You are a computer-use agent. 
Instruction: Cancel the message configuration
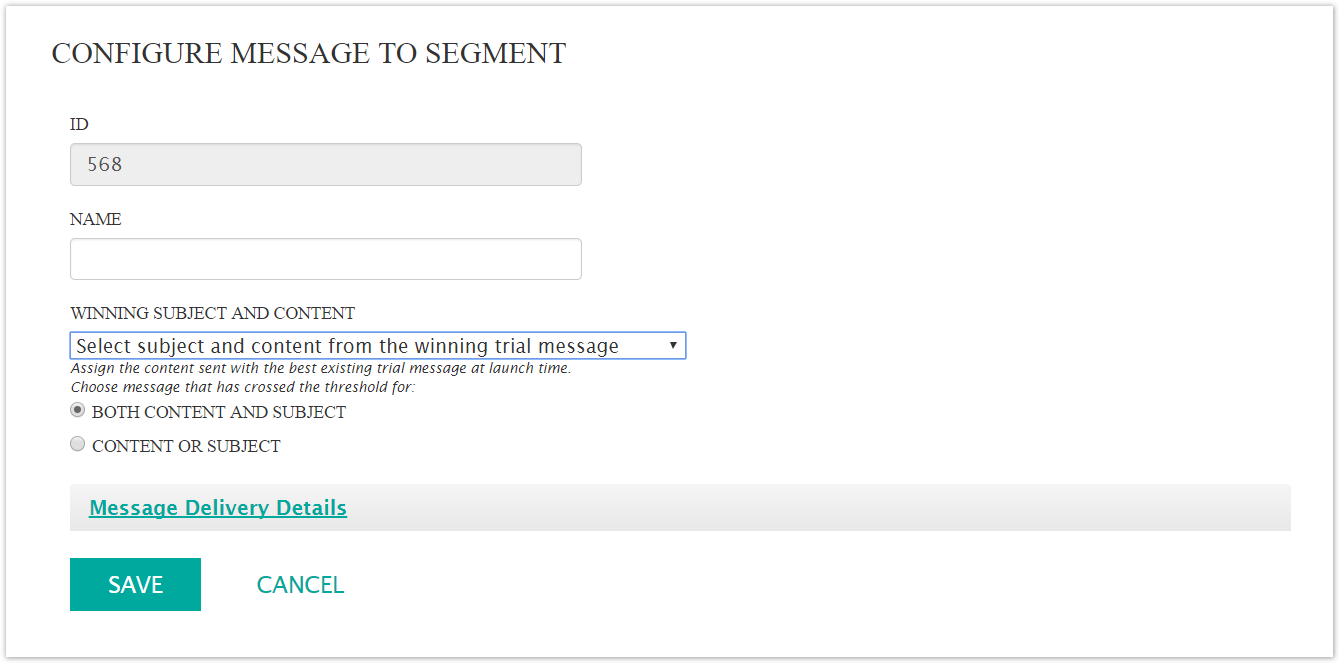tap(300, 584)
